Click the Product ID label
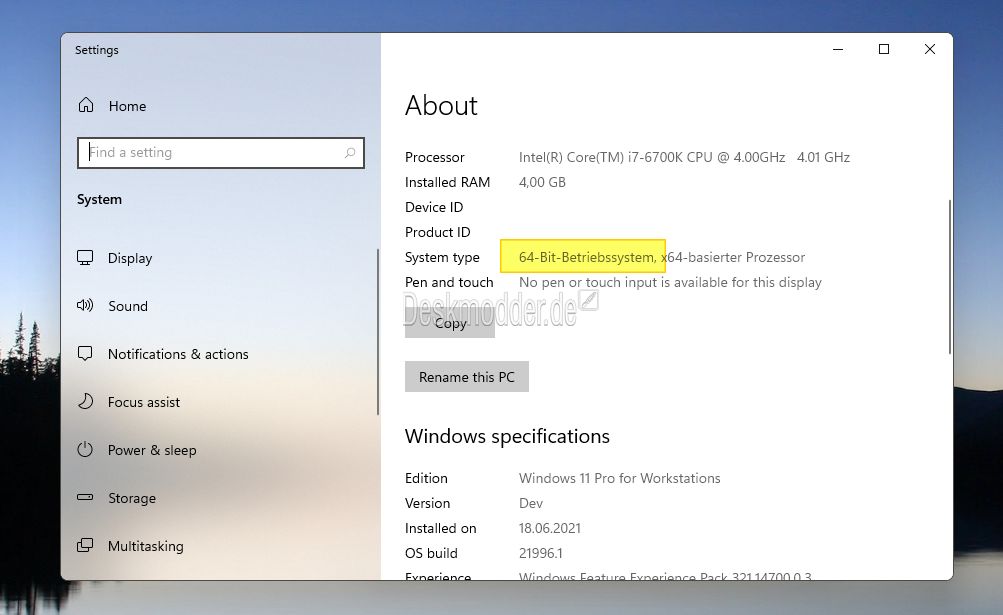 coord(438,232)
